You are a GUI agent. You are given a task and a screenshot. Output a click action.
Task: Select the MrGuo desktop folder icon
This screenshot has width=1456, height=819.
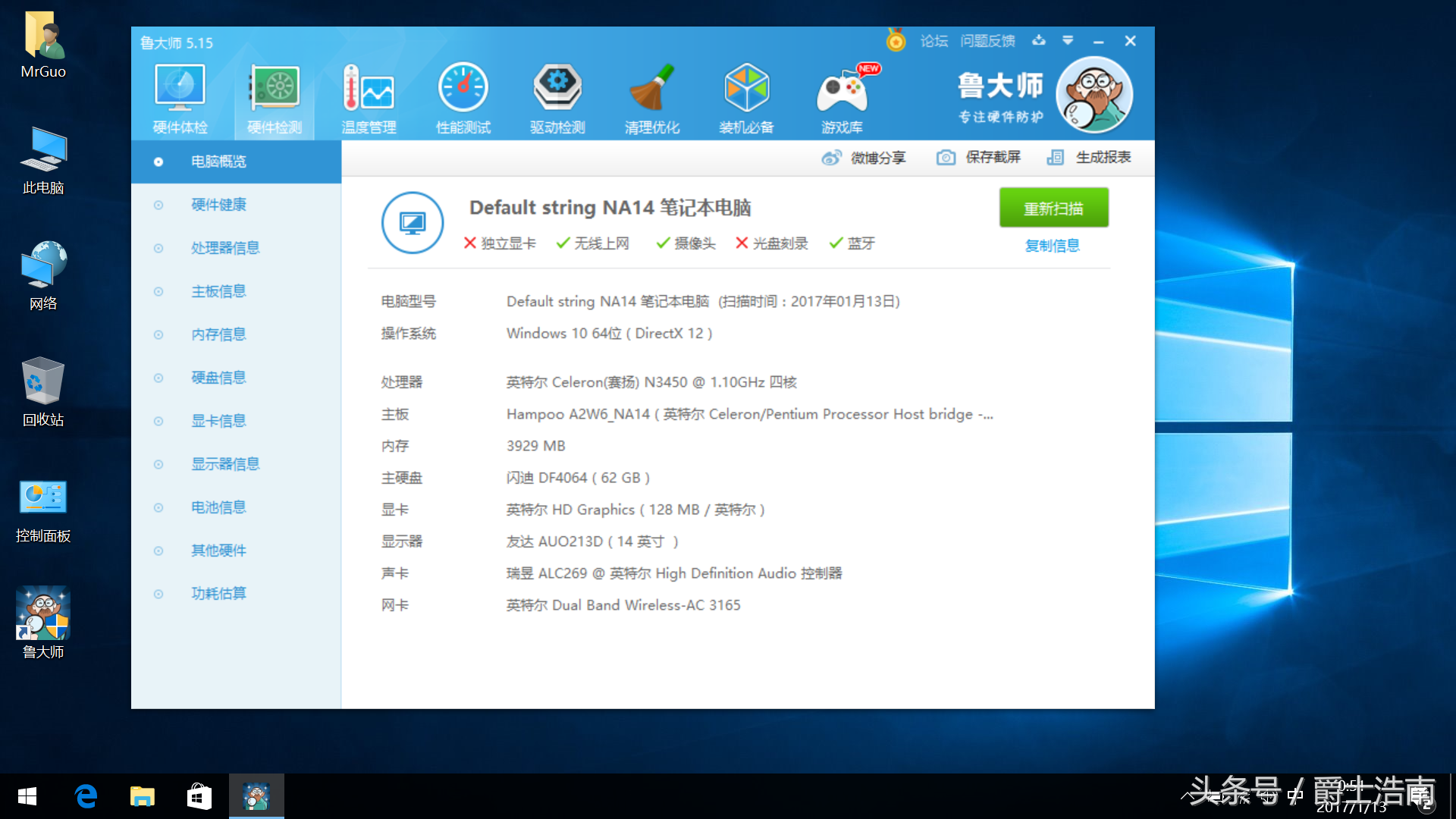pyautogui.click(x=43, y=45)
